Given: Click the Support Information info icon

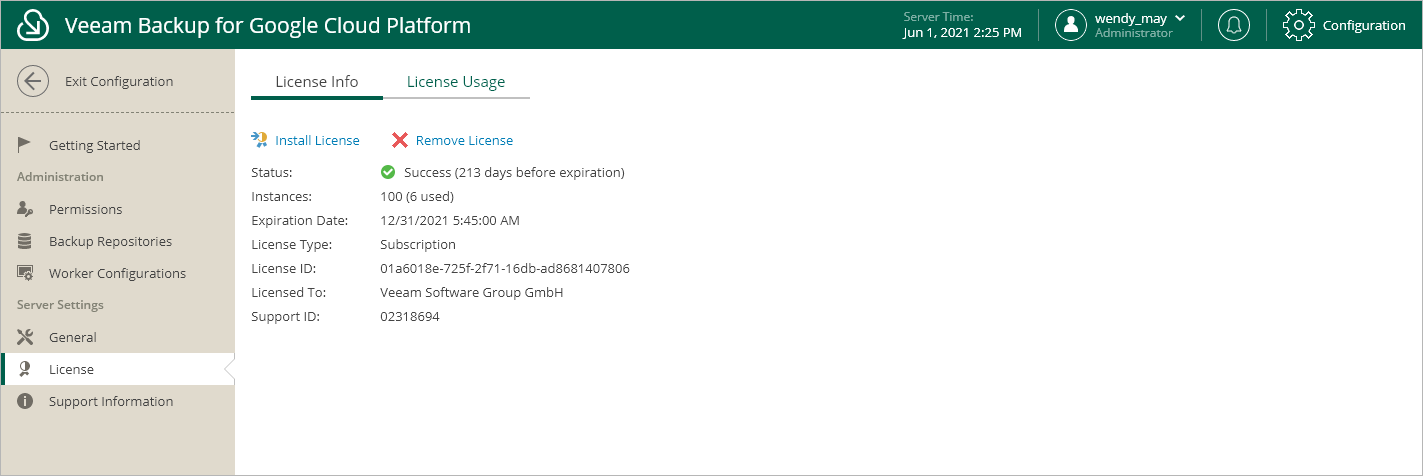Looking at the screenshot, I should coord(25,401).
